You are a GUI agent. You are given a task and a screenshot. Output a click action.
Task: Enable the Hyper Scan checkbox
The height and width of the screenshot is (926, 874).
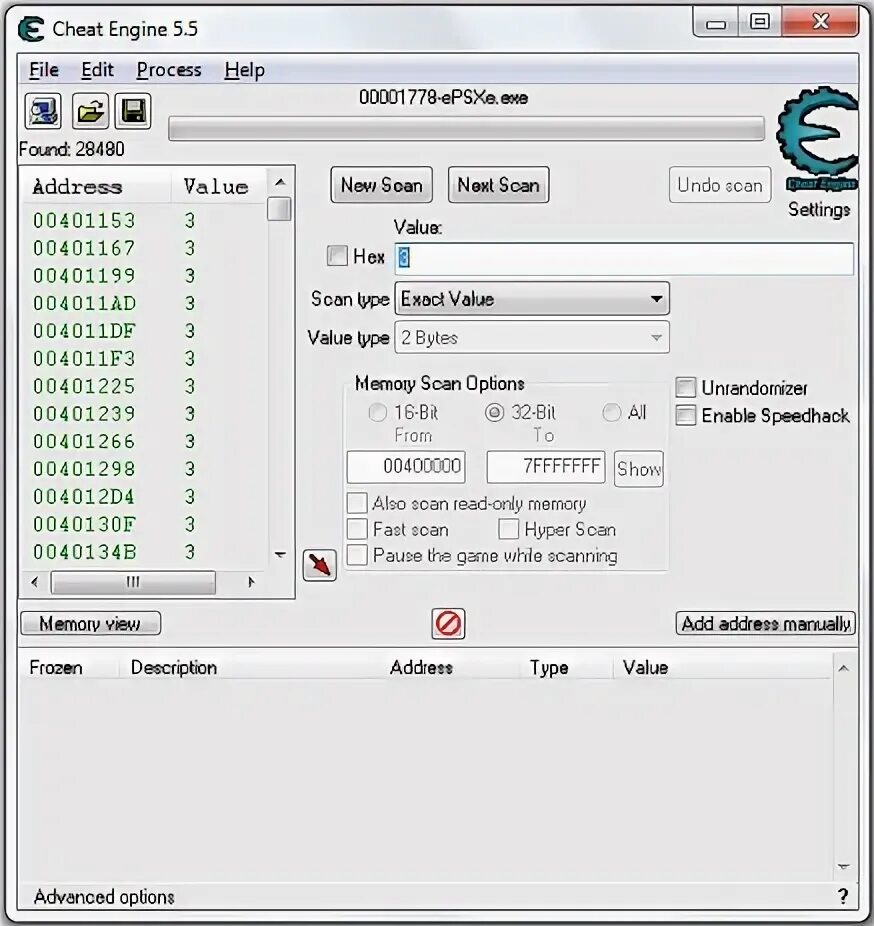tap(508, 529)
